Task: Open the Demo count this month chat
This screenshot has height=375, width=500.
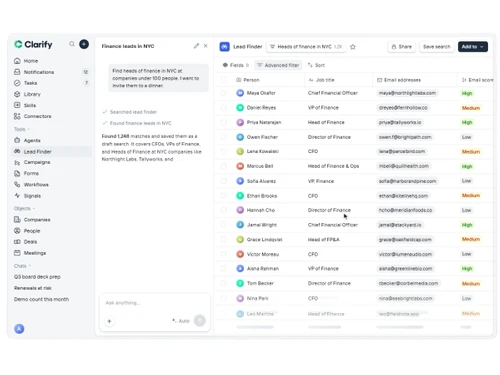Action: [41, 299]
